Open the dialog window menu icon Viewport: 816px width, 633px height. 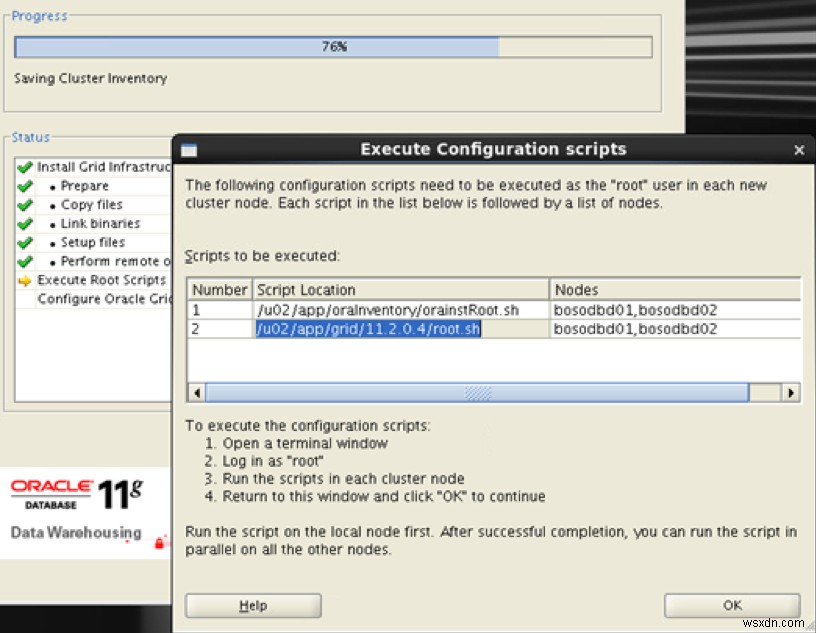188,150
